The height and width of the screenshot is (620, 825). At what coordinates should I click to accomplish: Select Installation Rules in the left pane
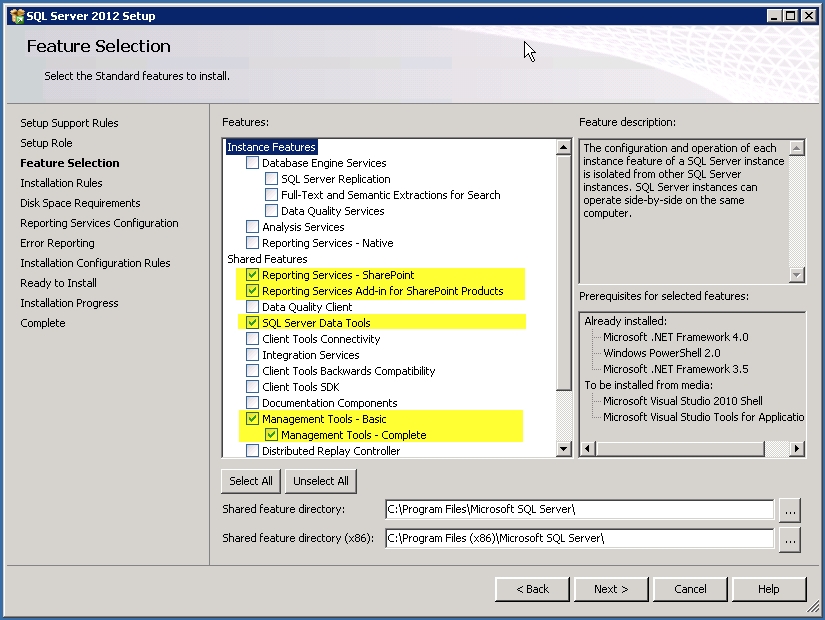coord(63,183)
